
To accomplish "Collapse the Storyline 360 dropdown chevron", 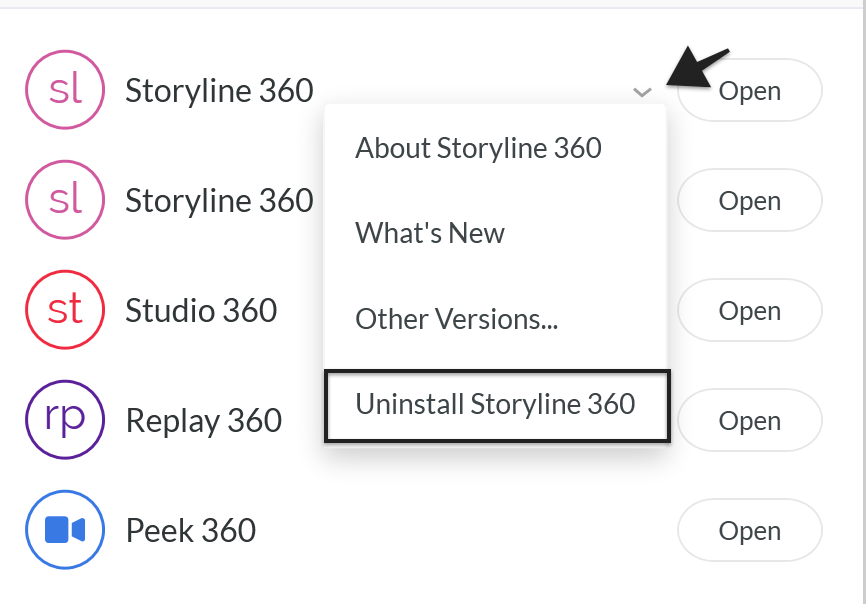I will tap(642, 92).
